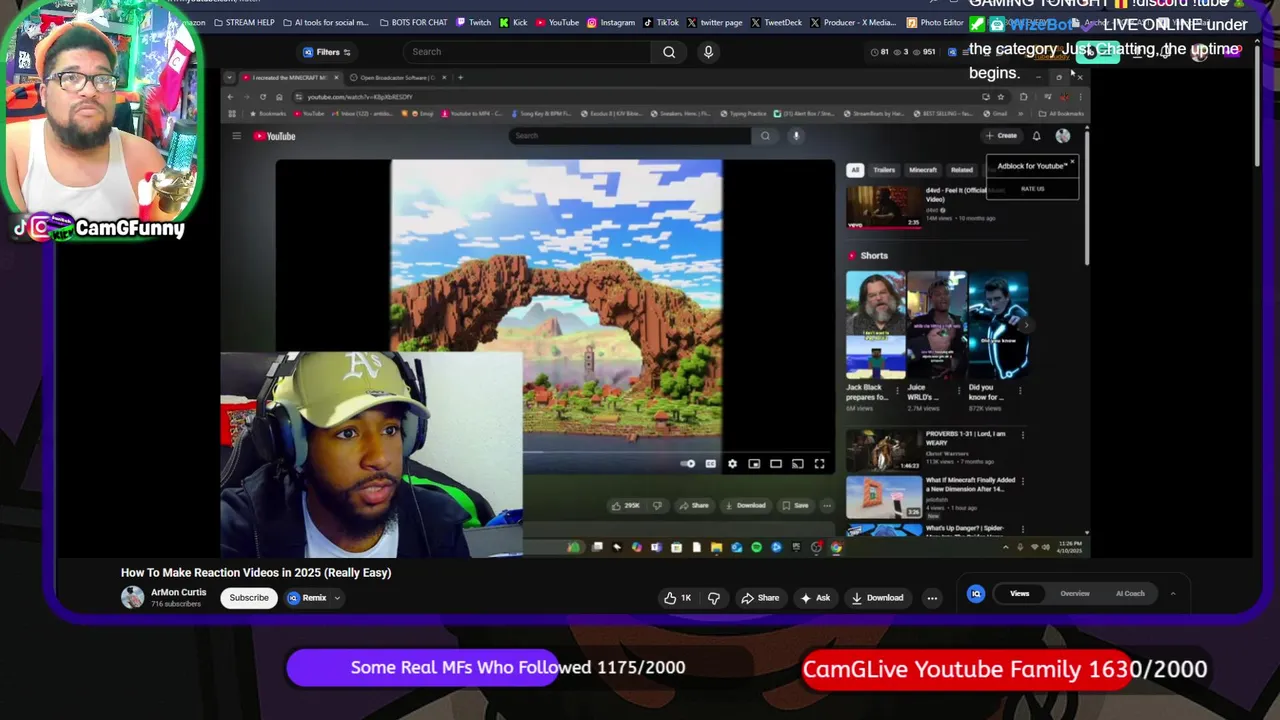The image size is (1280, 720).
Task: Click the Remix button
Action: (307, 598)
